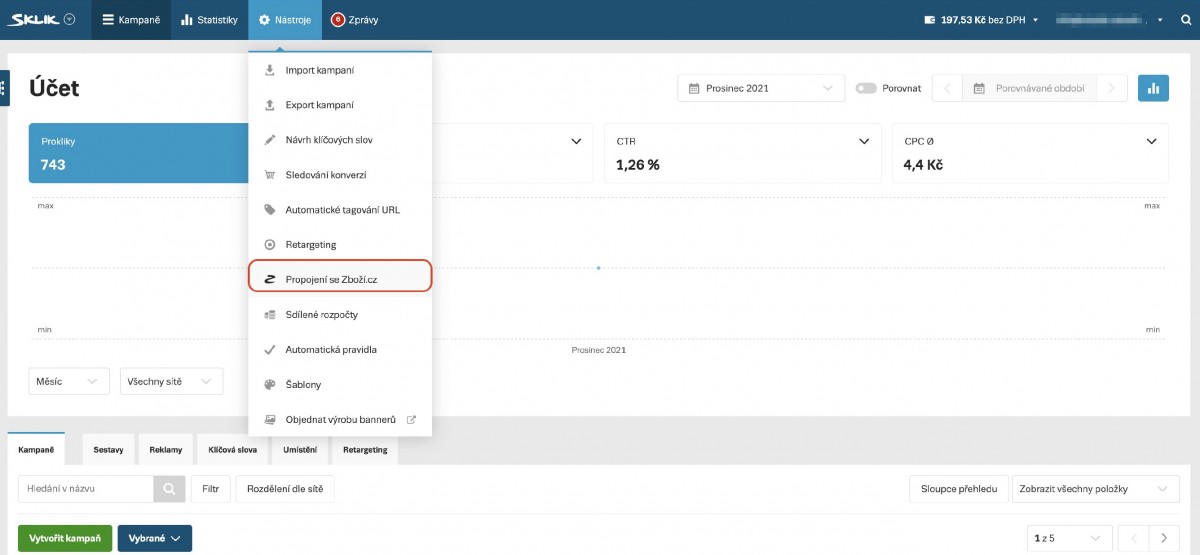This screenshot has width=1200, height=555.
Task: Click the Vytvořit kampaň button
Action: tap(65, 538)
